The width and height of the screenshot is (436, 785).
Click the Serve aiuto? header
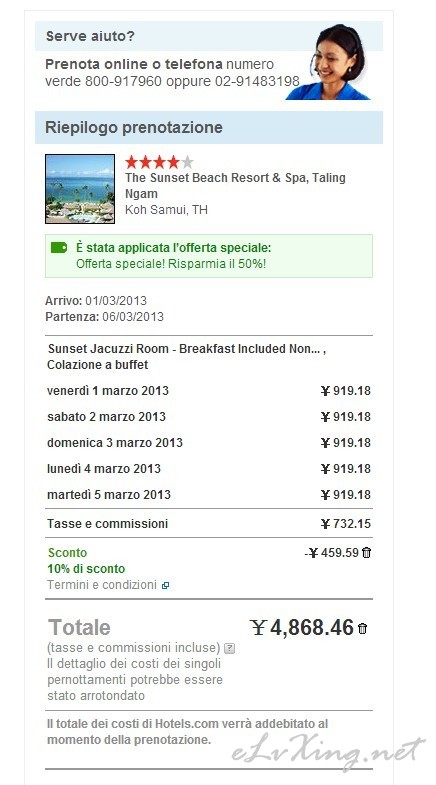pyautogui.click(x=90, y=37)
